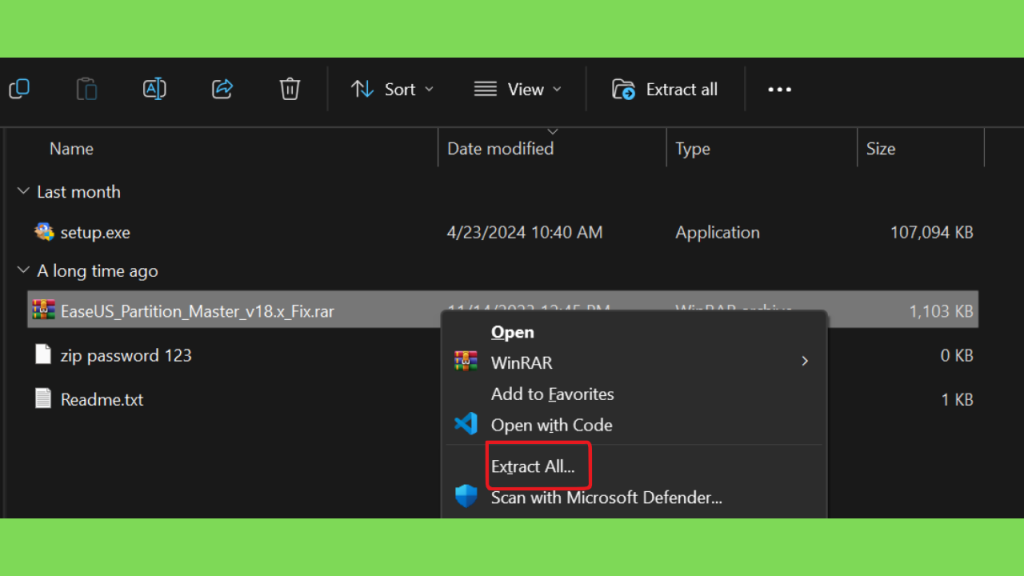Screen dimensions: 1024x576
Task: Click the Extract all toolbar button
Action: tap(665, 89)
